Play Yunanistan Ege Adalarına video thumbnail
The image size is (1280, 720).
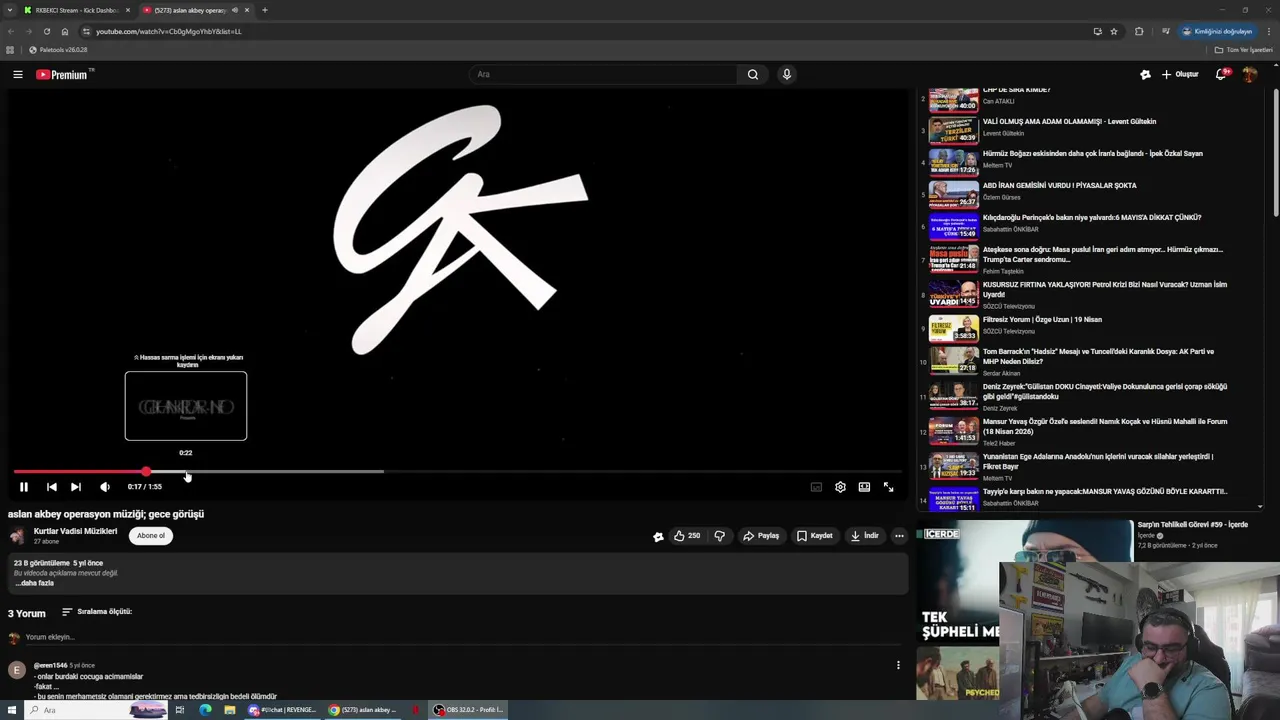tap(954, 465)
